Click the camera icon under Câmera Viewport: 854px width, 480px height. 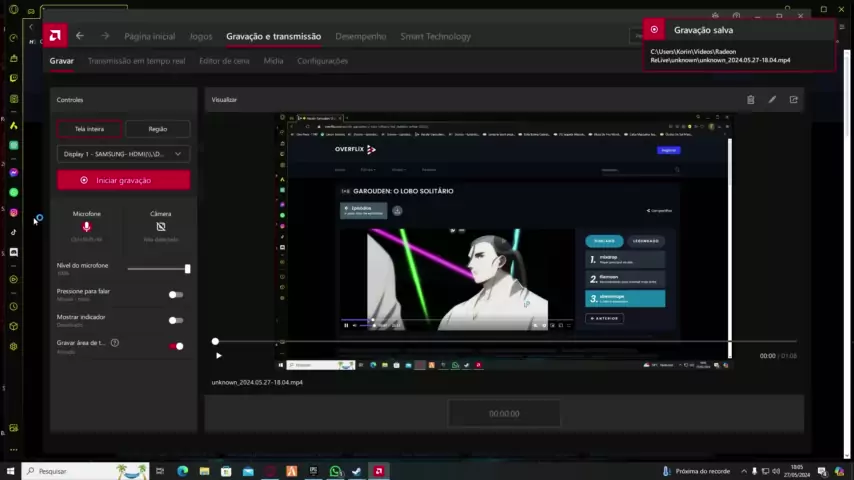click(160, 227)
